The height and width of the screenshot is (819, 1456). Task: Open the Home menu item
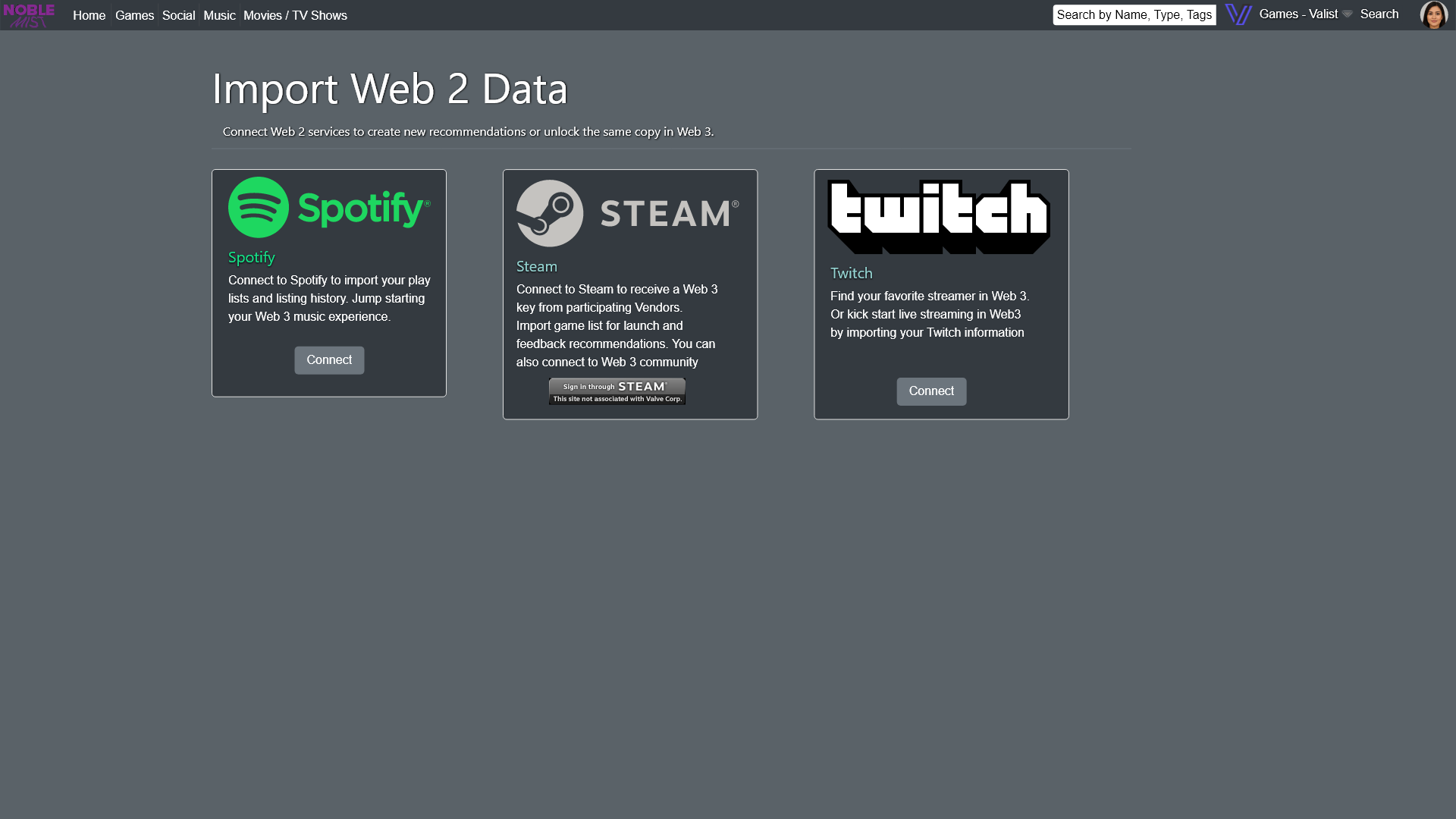tap(89, 15)
